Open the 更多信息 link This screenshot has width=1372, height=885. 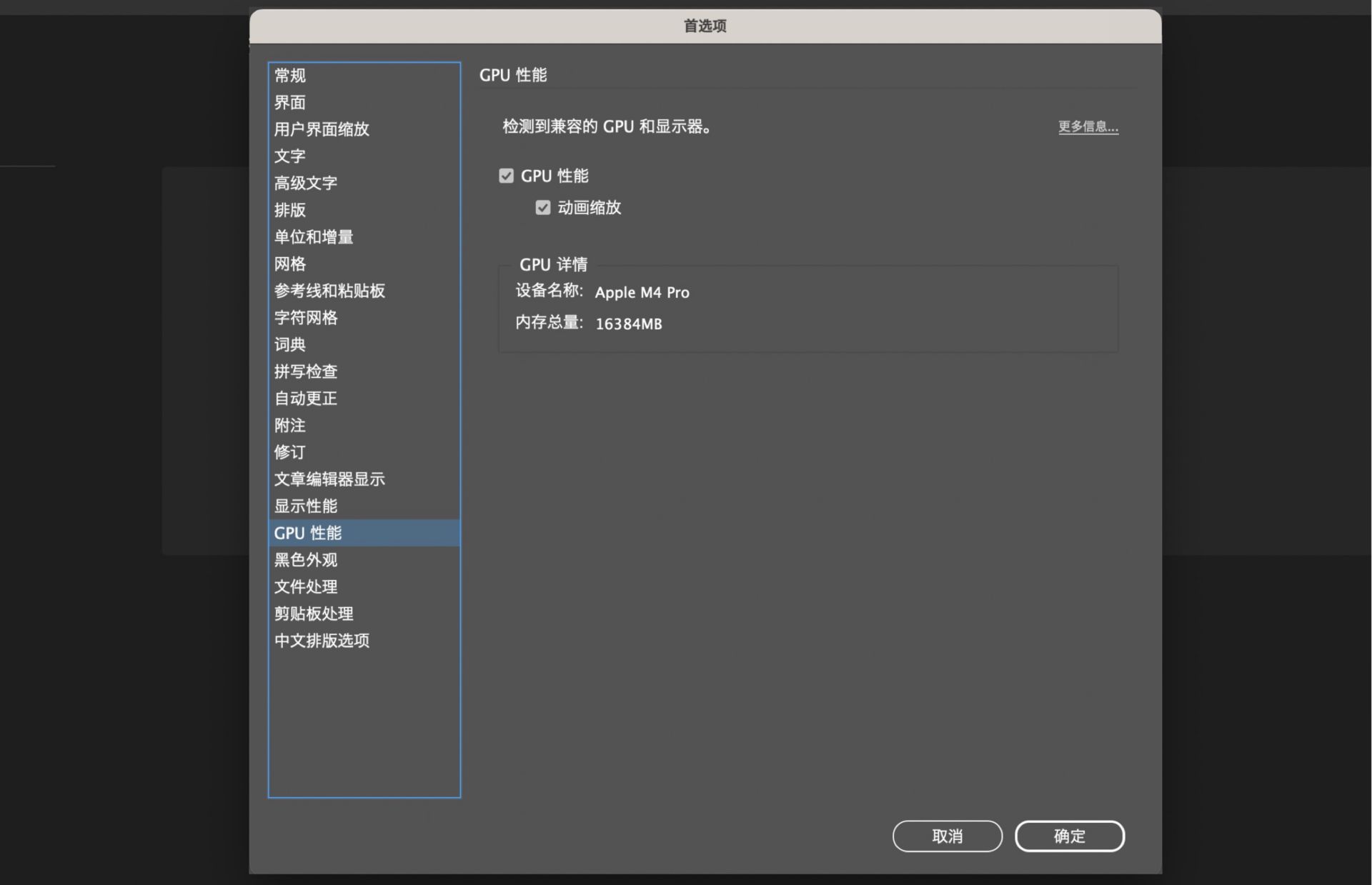[x=1087, y=126]
